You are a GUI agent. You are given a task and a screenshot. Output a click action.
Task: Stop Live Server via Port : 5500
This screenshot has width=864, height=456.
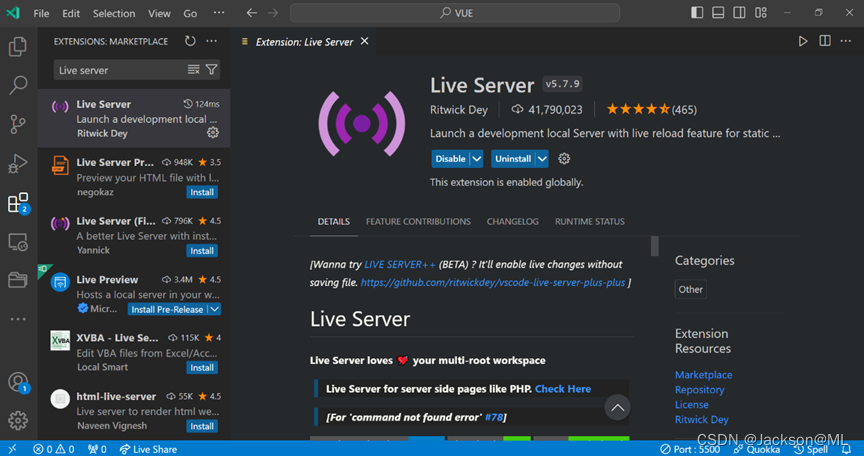coord(690,449)
